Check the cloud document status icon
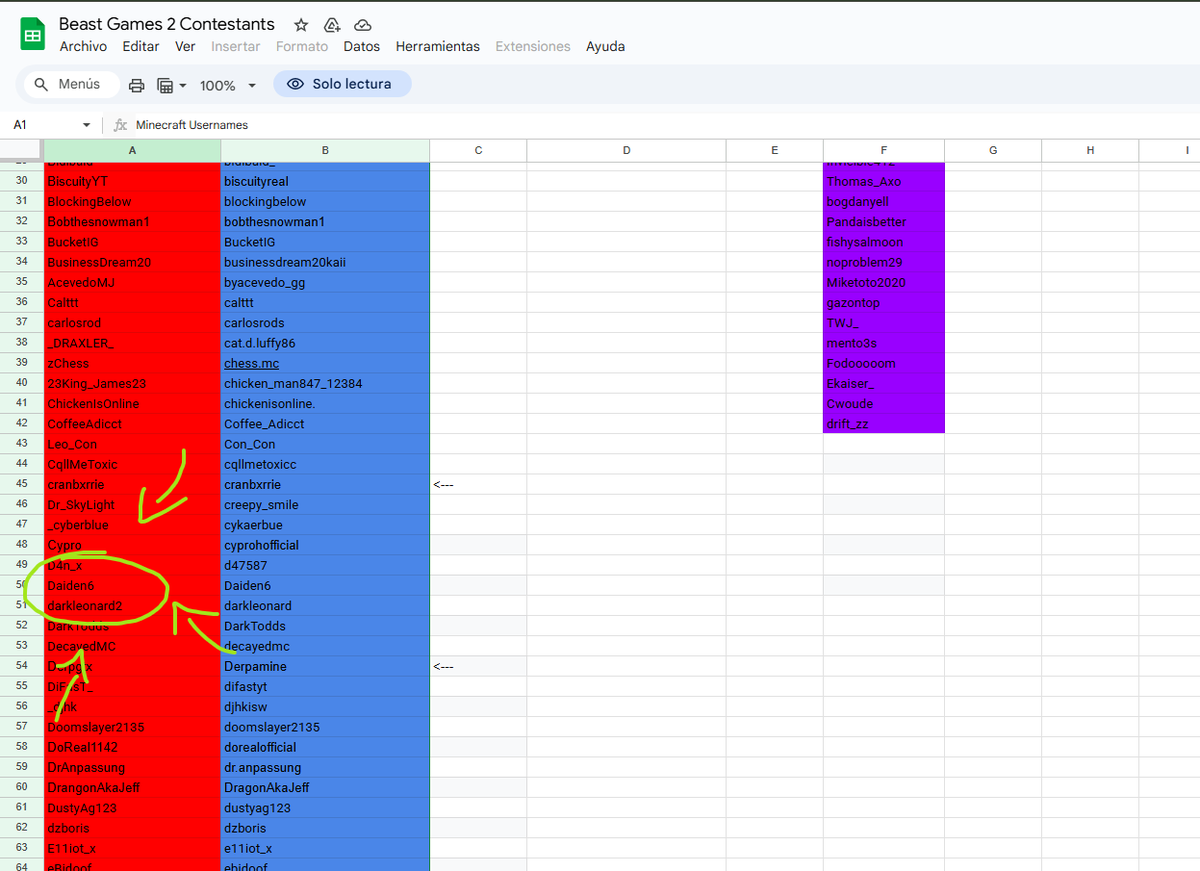The height and width of the screenshot is (871, 1200). pyautogui.click(x=363, y=24)
